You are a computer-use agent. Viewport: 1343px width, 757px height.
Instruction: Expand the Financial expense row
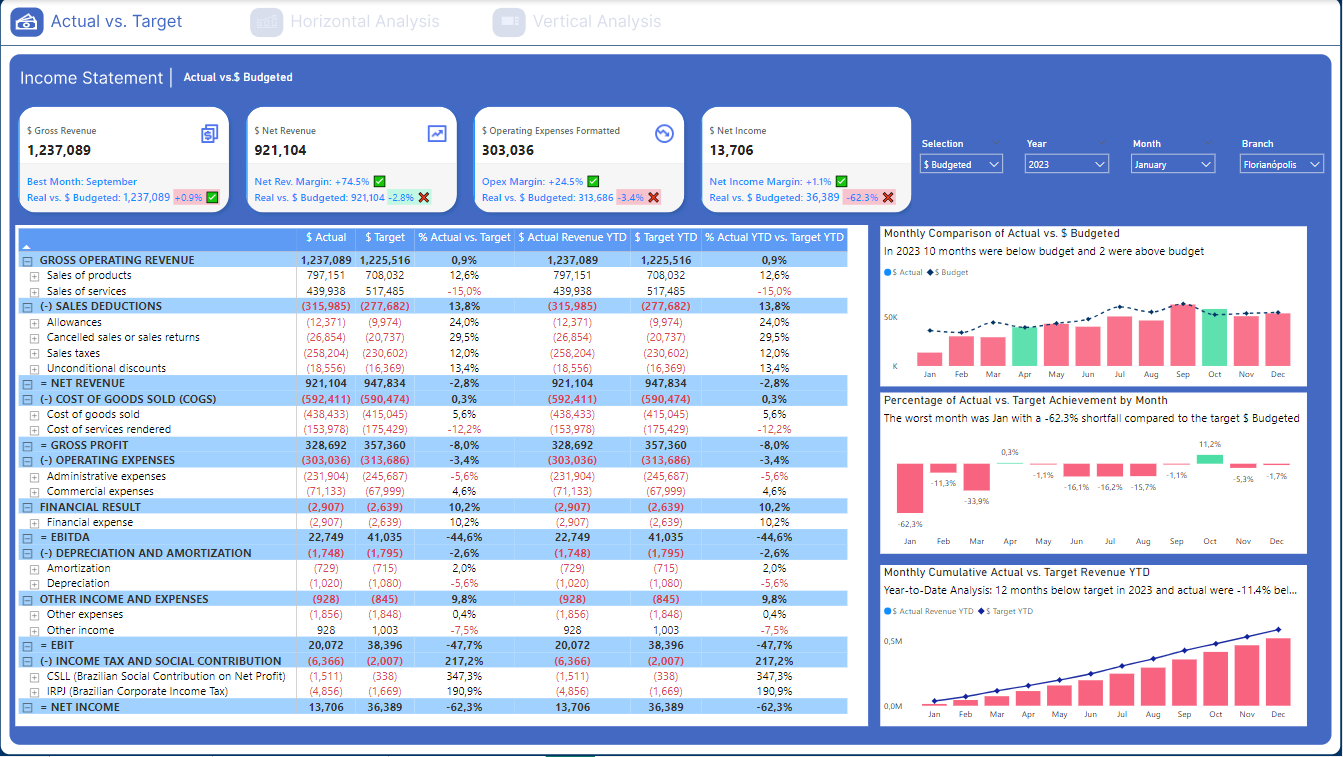point(34,522)
